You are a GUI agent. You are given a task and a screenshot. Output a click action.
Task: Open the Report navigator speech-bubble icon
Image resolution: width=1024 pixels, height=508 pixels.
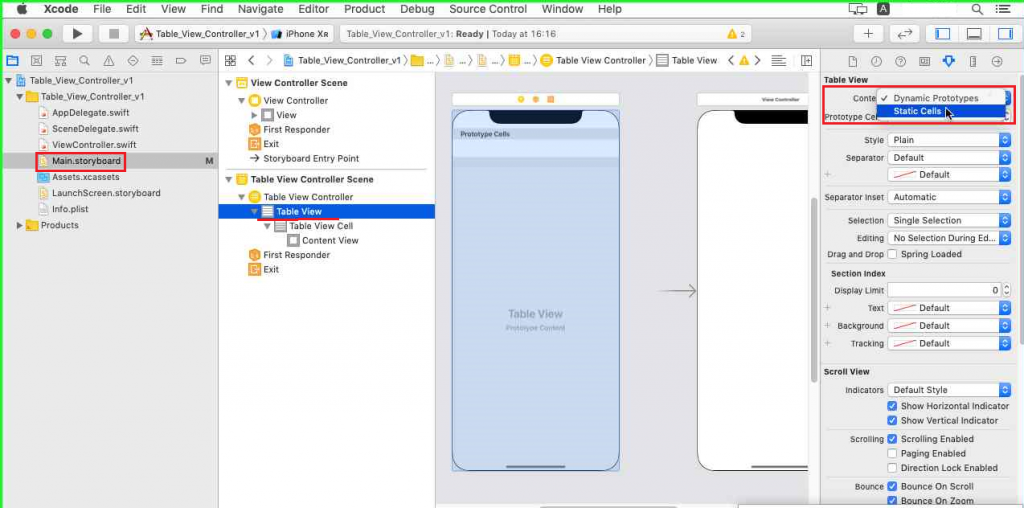tap(205, 61)
